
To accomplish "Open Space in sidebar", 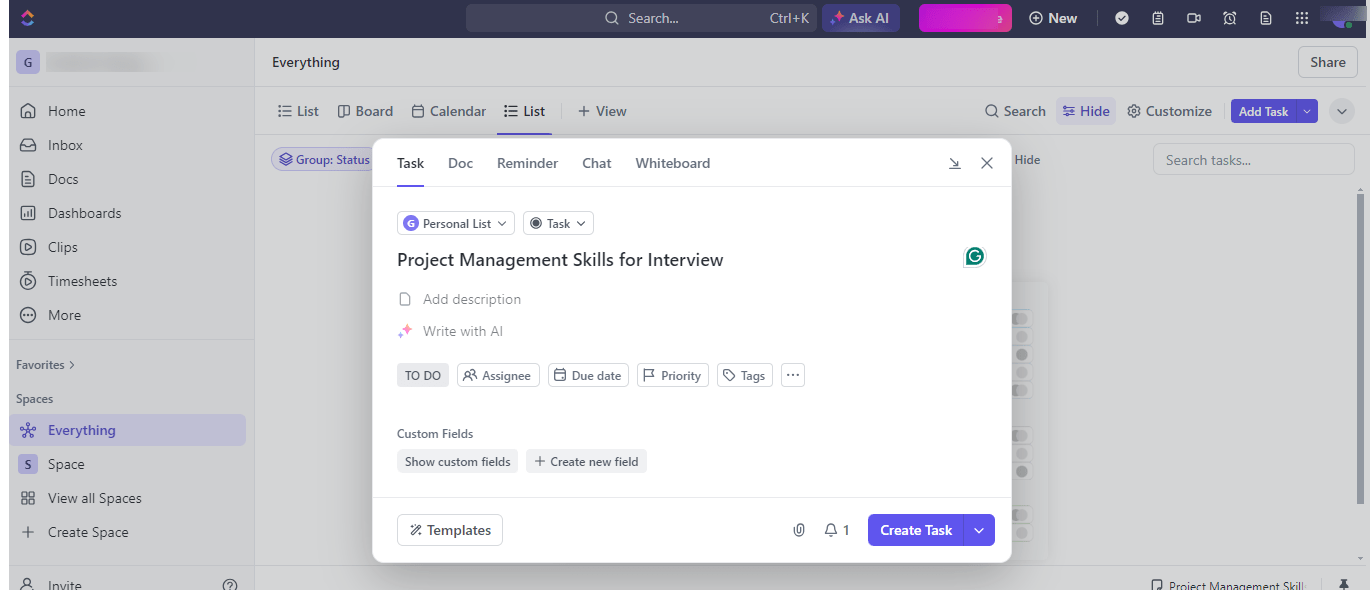I will pyautogui.click(x=66, y=464).
